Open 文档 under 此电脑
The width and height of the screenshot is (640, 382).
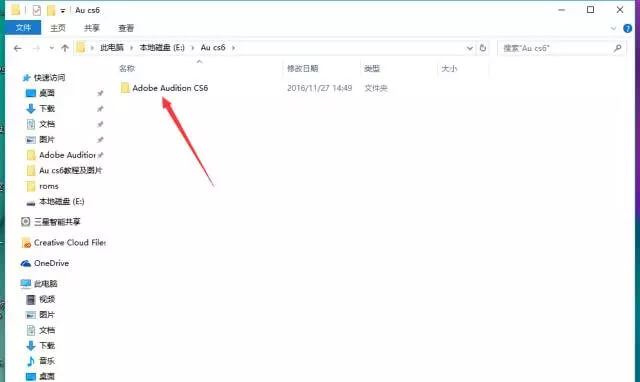(x=47, y=330)
